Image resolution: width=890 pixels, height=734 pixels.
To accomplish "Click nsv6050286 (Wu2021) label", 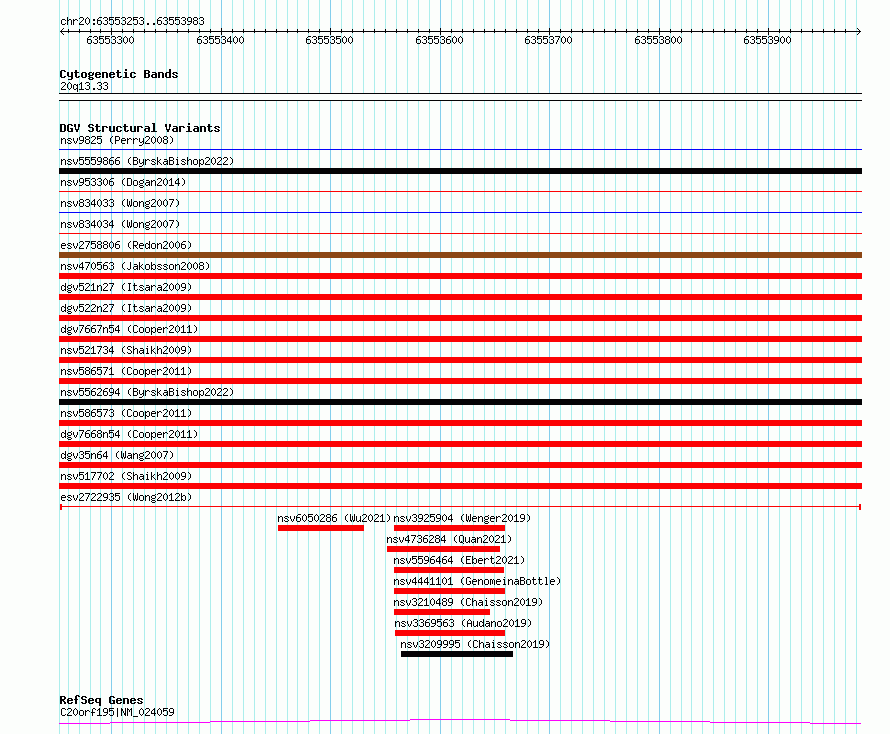I will [x=334, y=518].
